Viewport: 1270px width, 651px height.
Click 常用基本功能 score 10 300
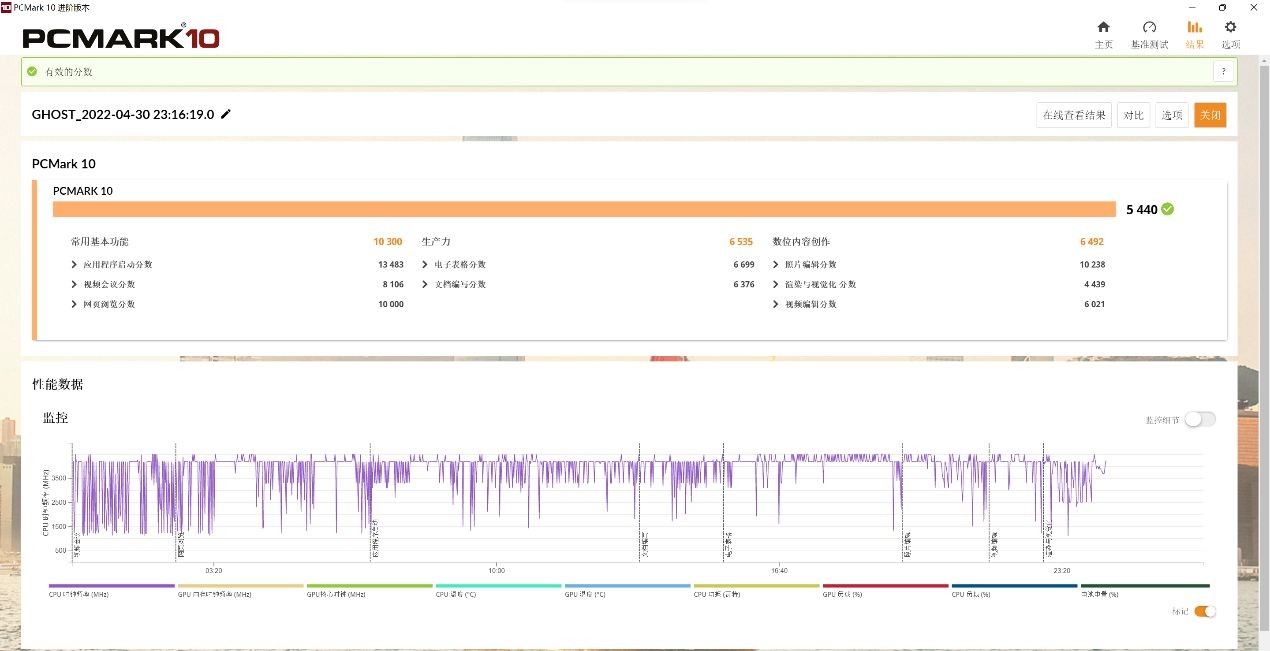(387, 242)
